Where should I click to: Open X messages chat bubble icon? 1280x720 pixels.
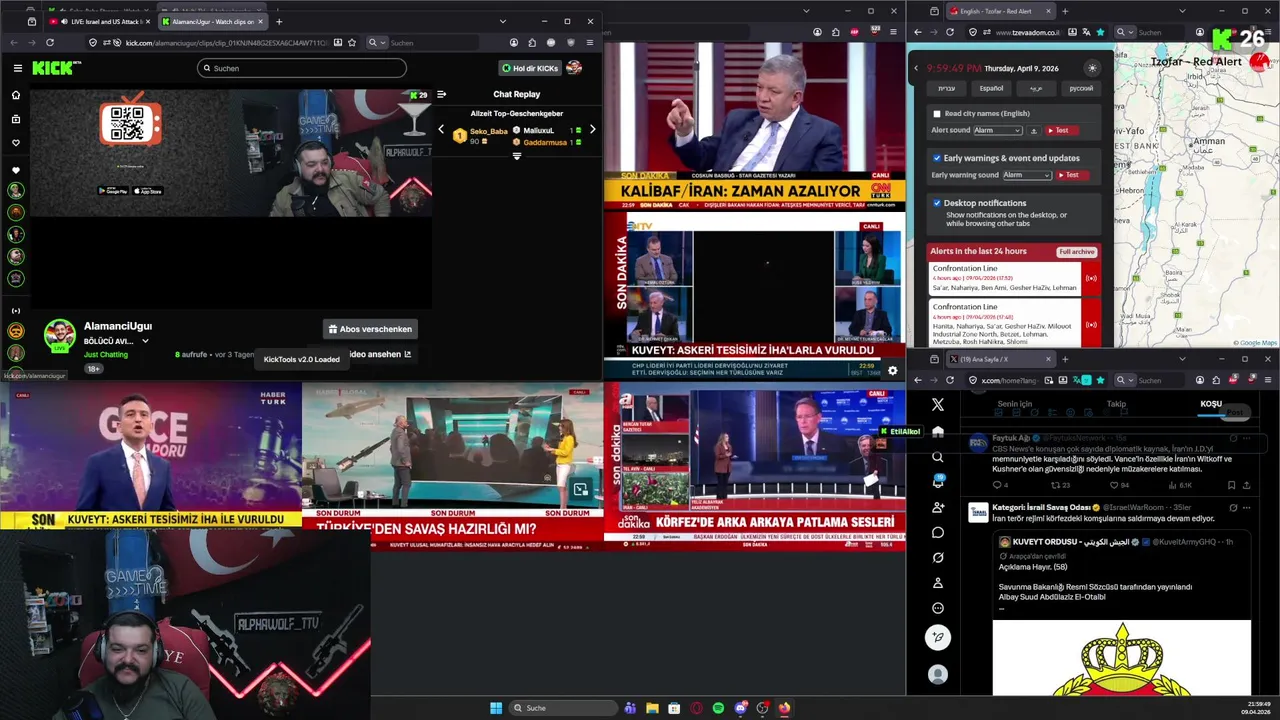pos(937,533)
